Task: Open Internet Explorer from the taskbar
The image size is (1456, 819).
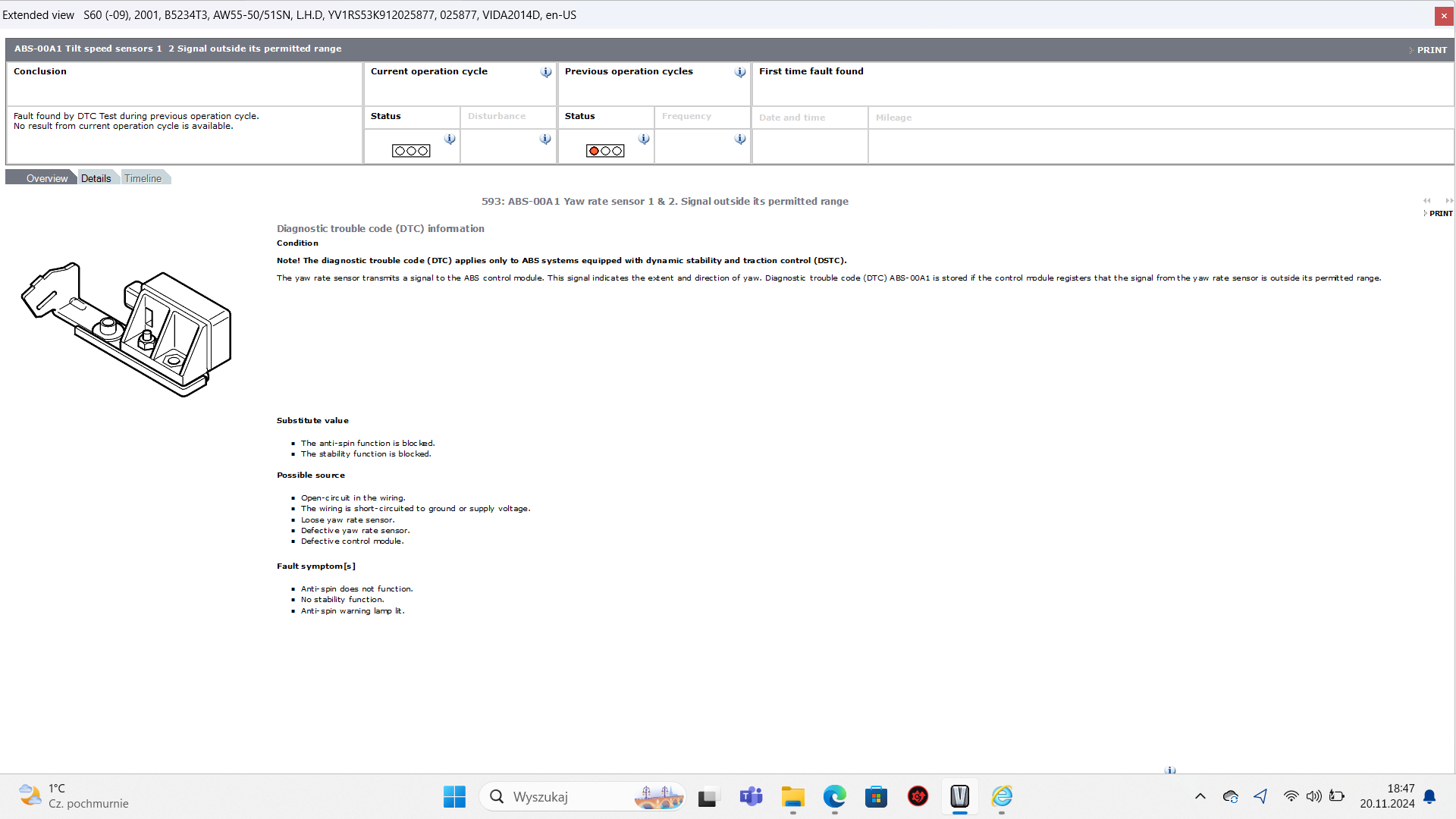Action: tap(1002, 796)
